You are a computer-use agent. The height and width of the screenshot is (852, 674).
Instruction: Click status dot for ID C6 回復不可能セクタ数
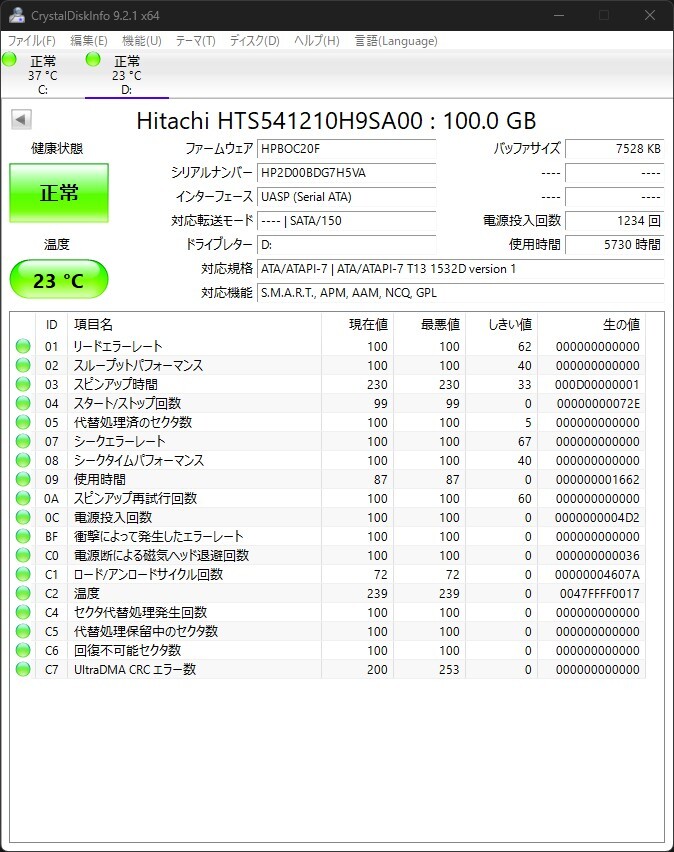coord(23,650)
